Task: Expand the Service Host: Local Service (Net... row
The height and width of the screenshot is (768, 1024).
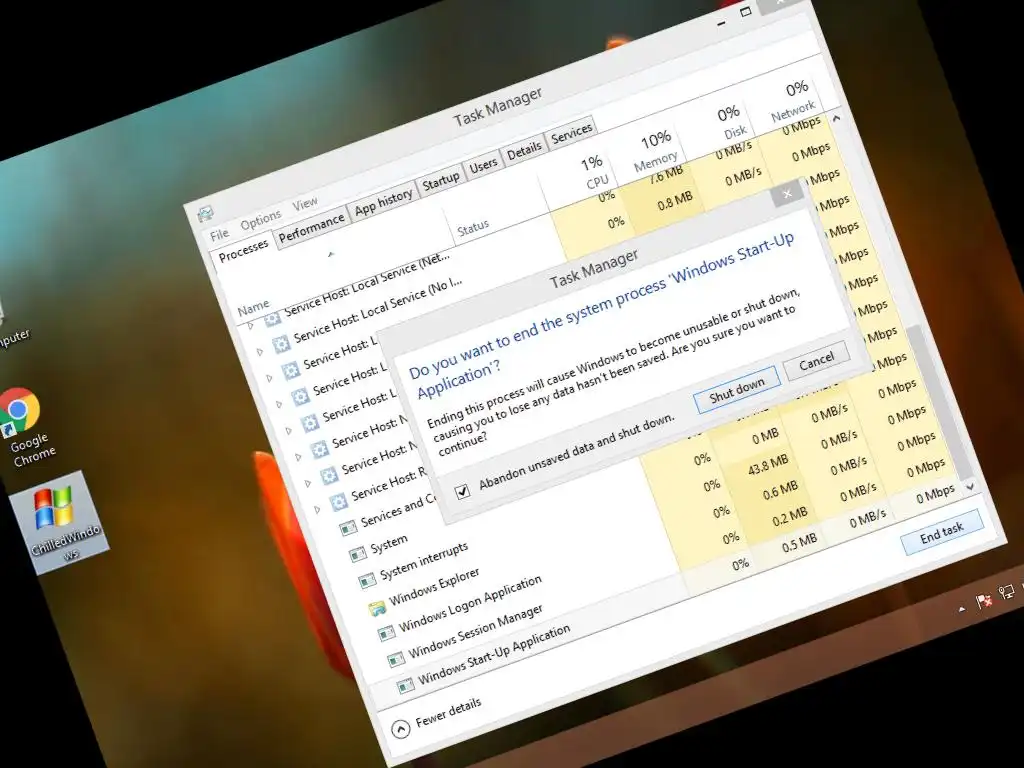Action: coord(250,325)
